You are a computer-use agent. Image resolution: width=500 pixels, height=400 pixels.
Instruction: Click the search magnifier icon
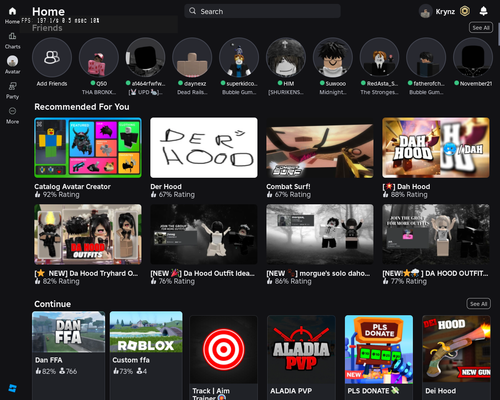(192, 11)
